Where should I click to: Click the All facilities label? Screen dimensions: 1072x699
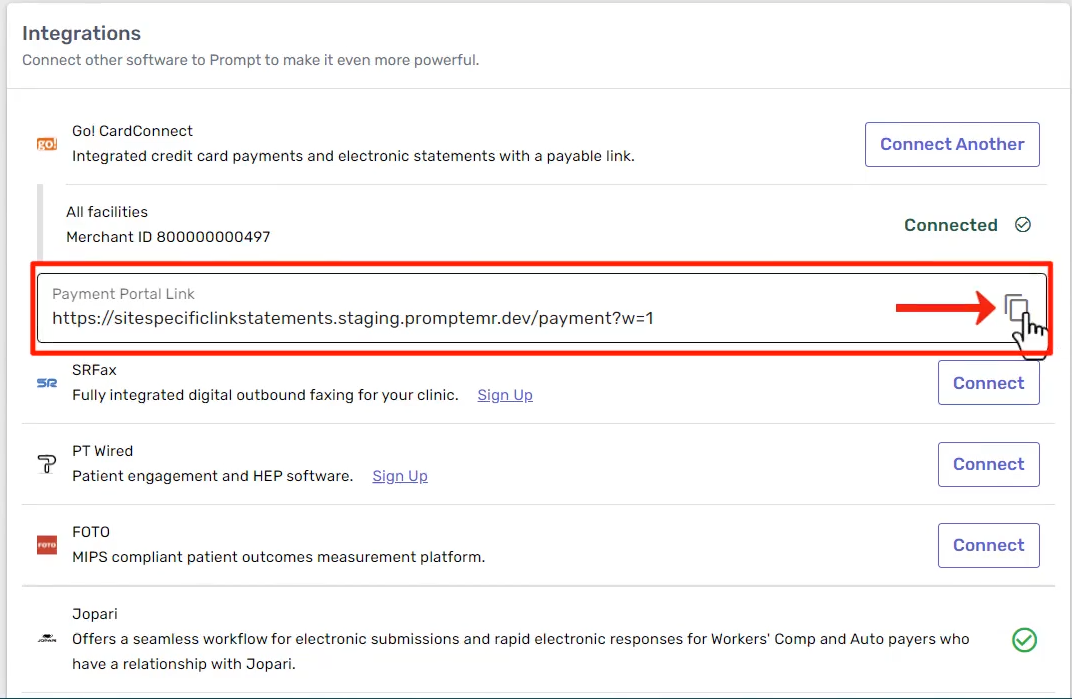[107, 212]
